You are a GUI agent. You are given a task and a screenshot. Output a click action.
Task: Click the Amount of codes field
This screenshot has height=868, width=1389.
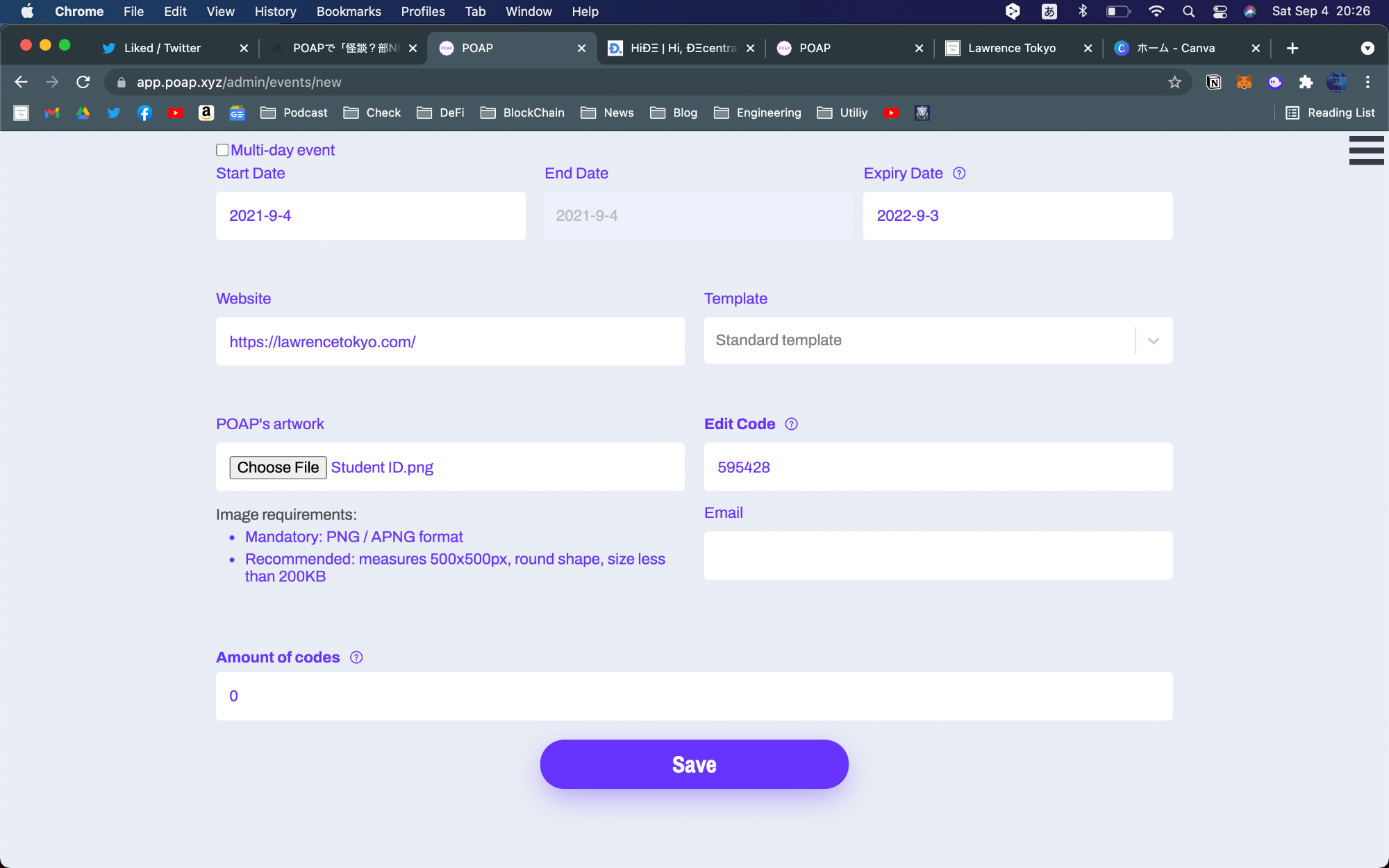click(x=694, y=696)
